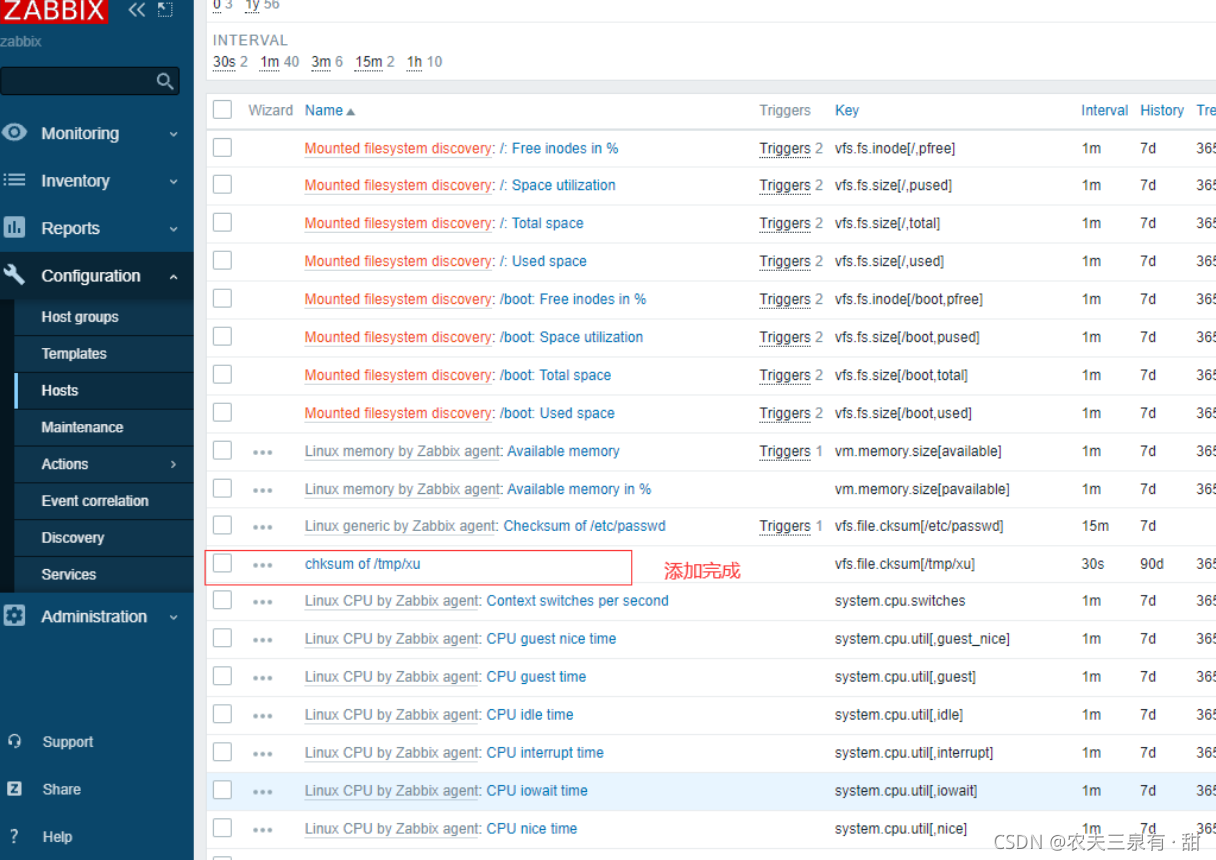Check the /: Space utilization row

222,184
